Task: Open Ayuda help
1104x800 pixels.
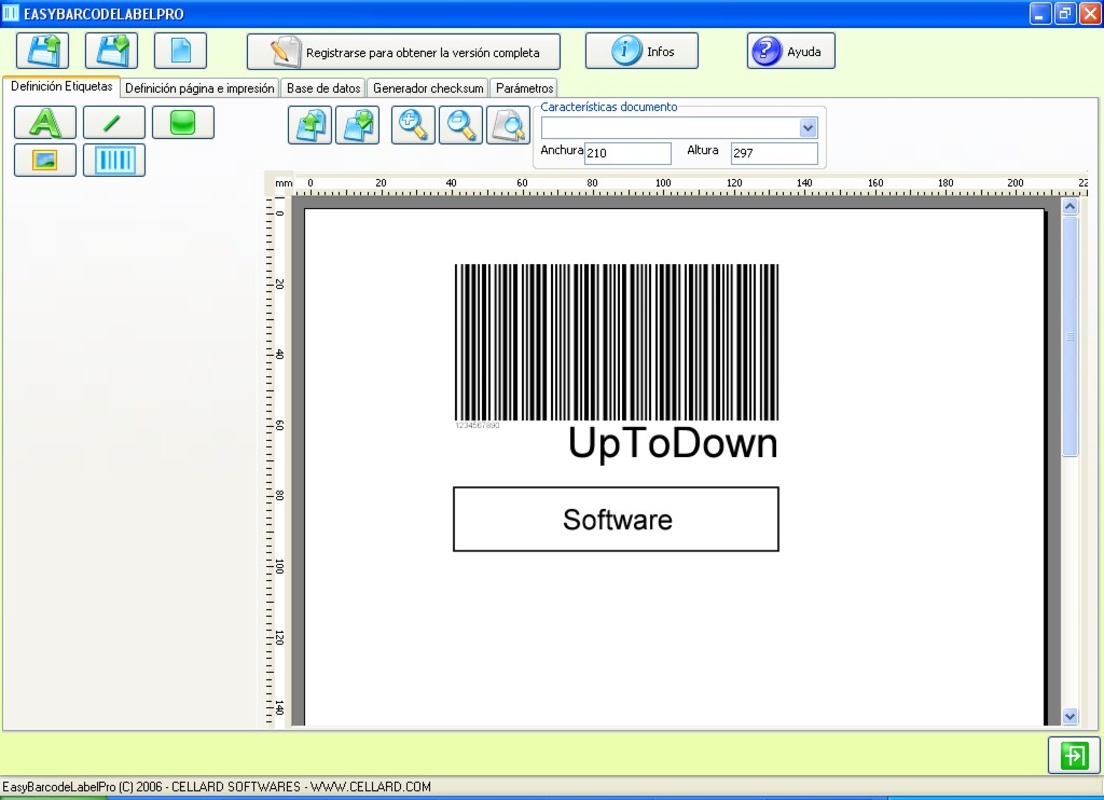Action: 791,51
